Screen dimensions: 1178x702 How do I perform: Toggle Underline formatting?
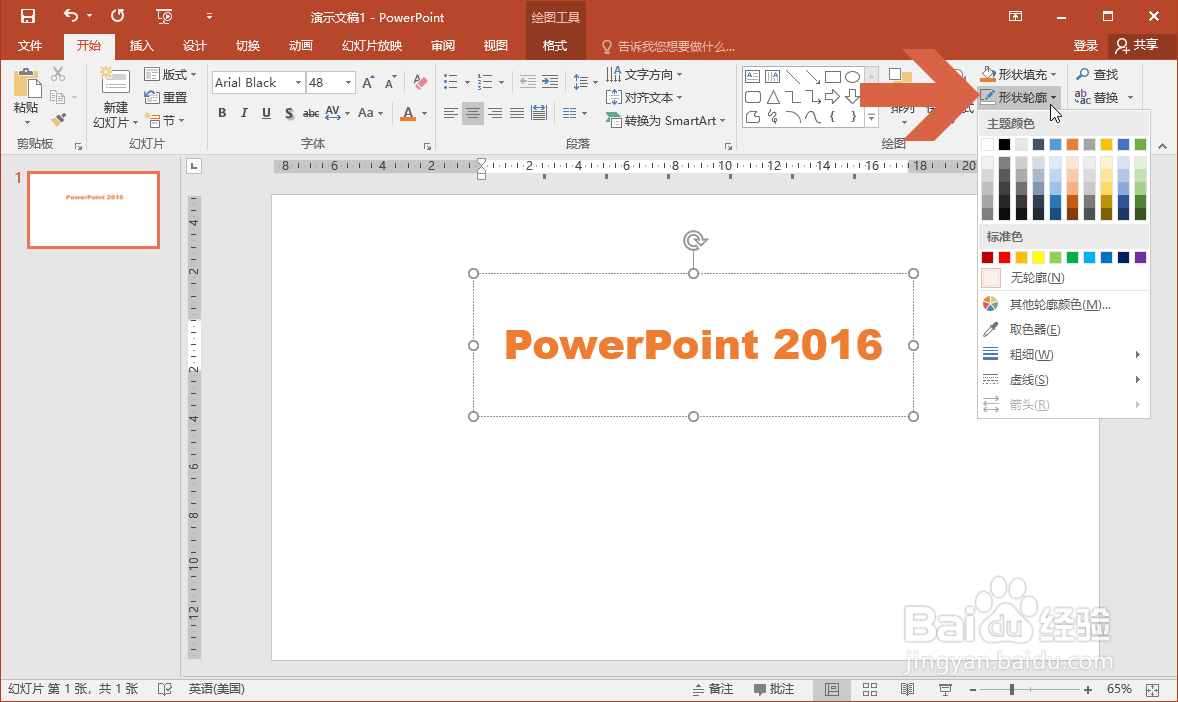266,113
